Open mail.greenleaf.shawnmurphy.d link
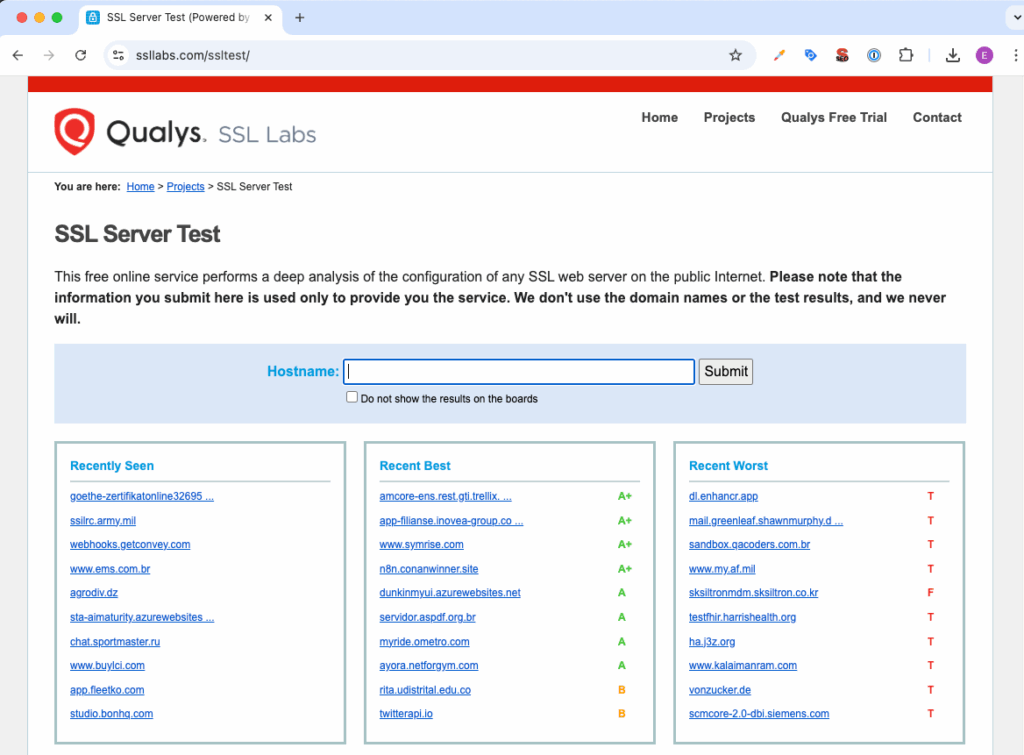The height and width of the screenshot is (755, 1024). [766, 521]
